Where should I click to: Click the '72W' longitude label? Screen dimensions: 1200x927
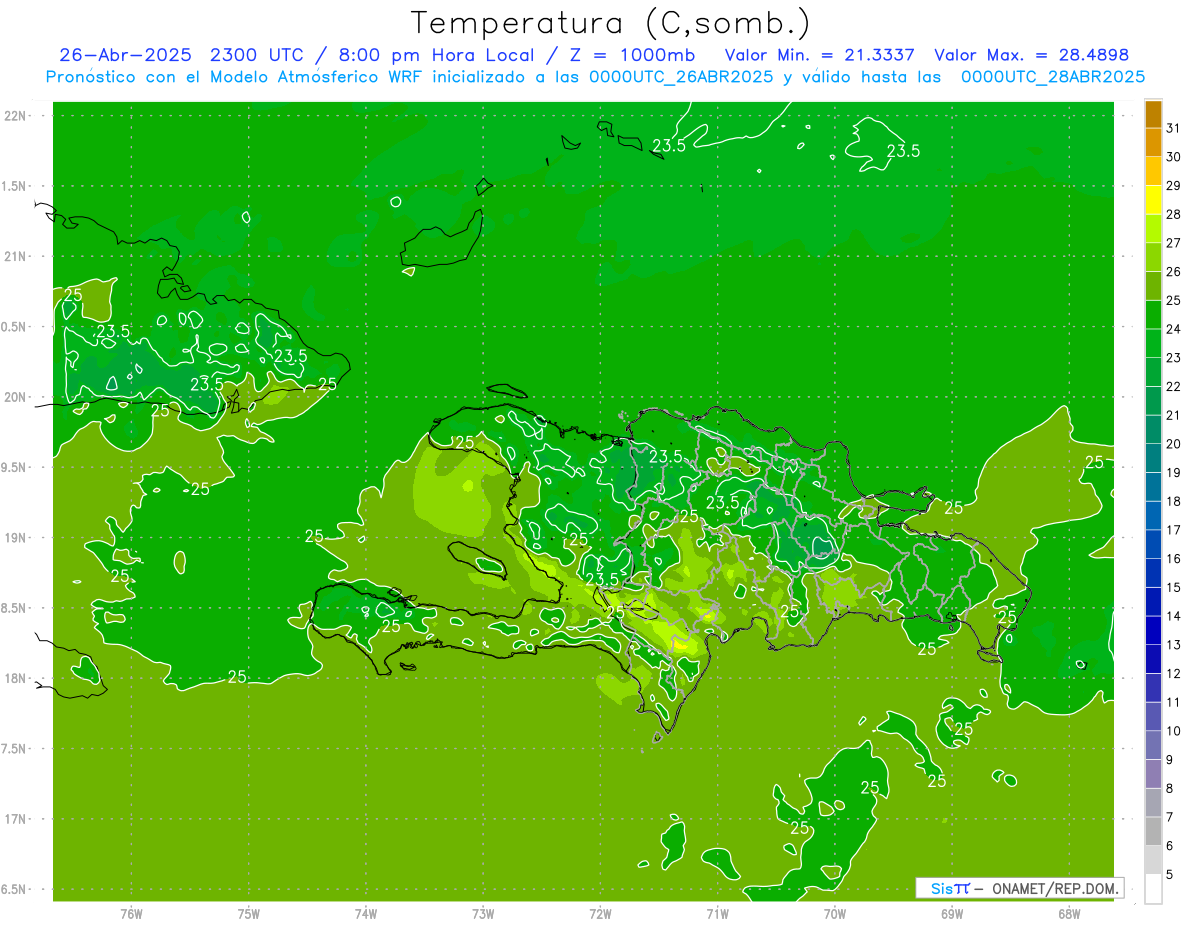click(600, 914)
